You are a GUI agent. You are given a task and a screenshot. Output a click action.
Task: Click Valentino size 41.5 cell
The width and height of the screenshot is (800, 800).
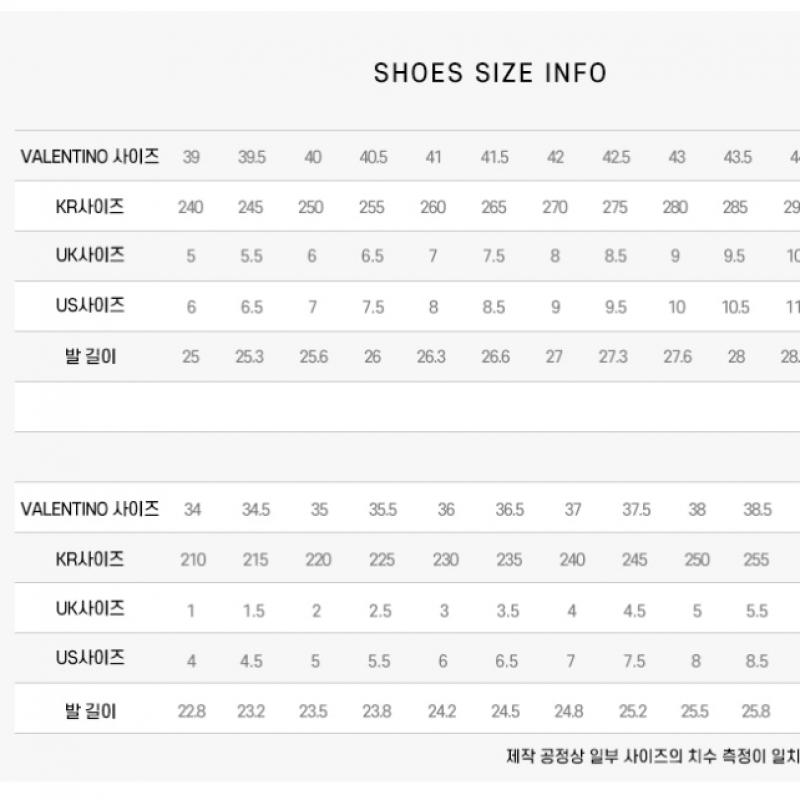[494, 157]
